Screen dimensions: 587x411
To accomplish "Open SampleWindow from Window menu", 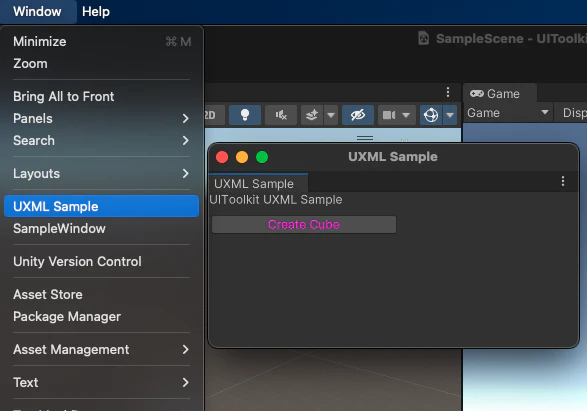I will click(x=101, y=229).
